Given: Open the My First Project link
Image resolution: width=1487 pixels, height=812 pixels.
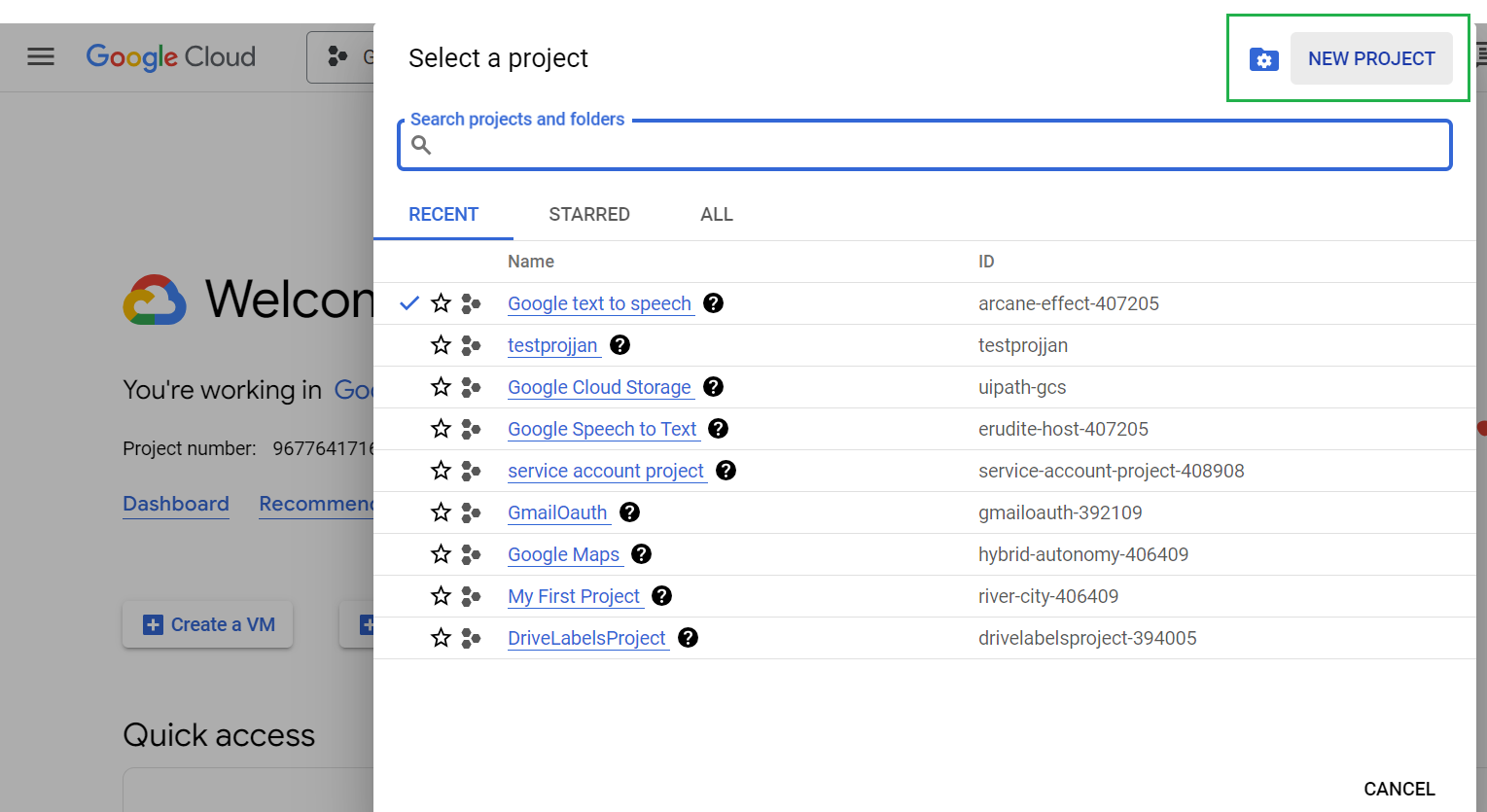Looking at the screenshot, I should point(574,596).
